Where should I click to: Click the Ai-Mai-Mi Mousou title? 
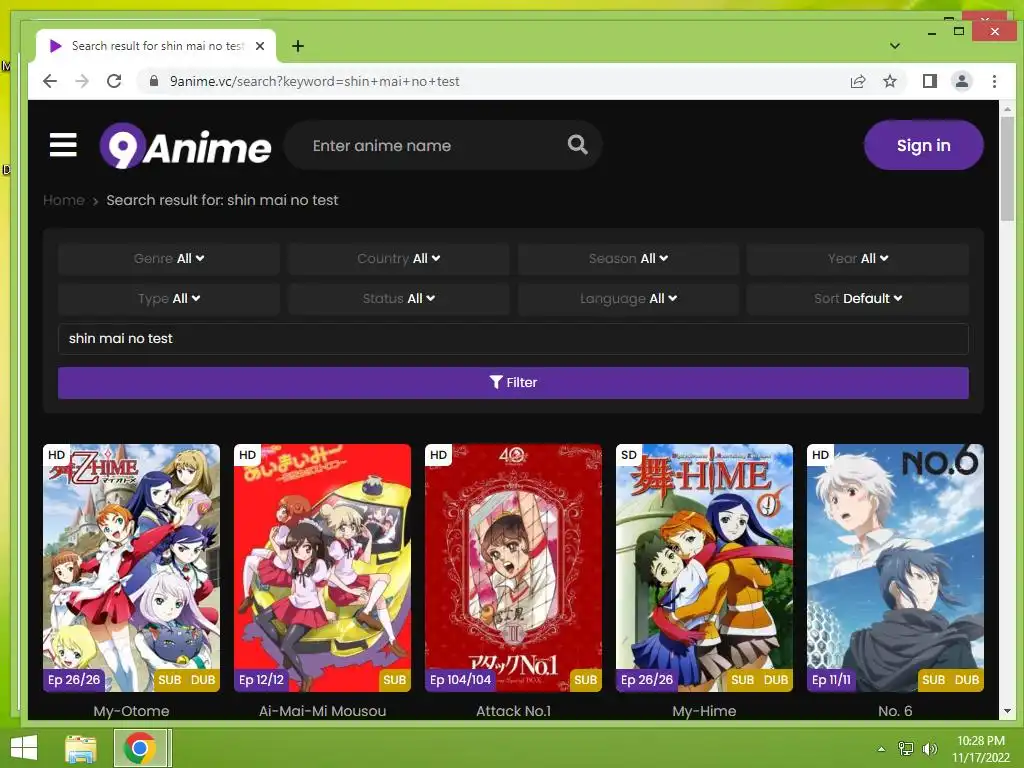tap(323, 711)
